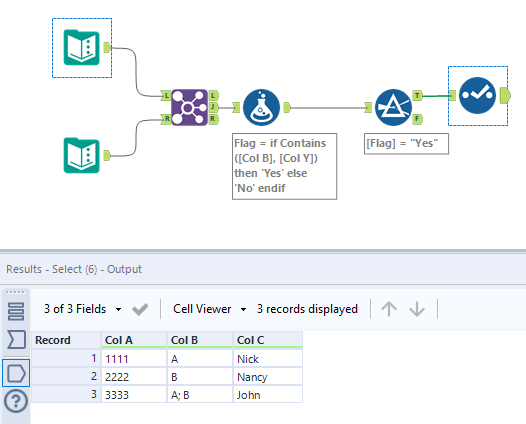Click the Col B column header

pos(200,340)
